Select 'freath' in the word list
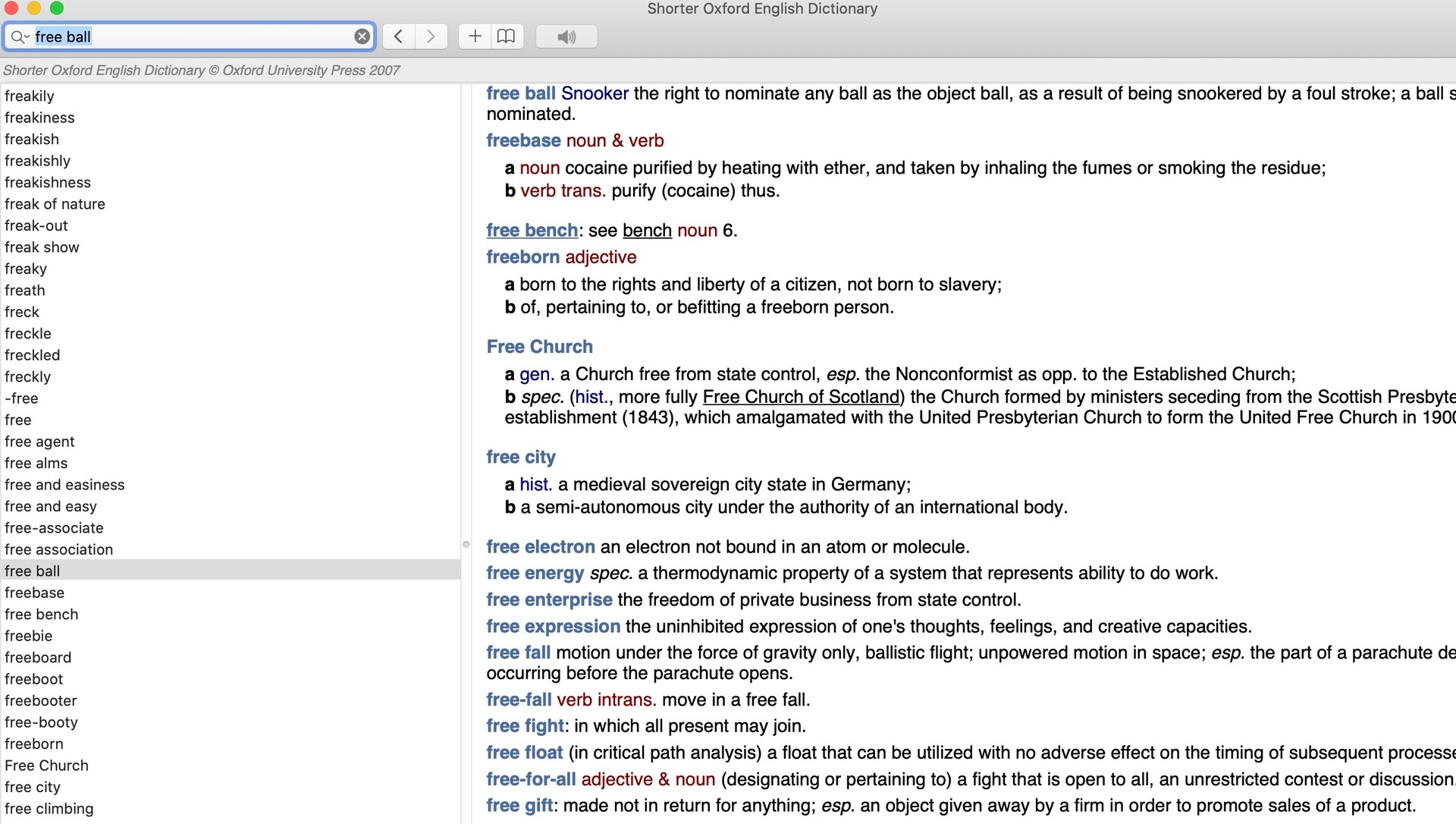Image resolution: width=1456 pixels, height=824 pixels. tap(231, 291)
